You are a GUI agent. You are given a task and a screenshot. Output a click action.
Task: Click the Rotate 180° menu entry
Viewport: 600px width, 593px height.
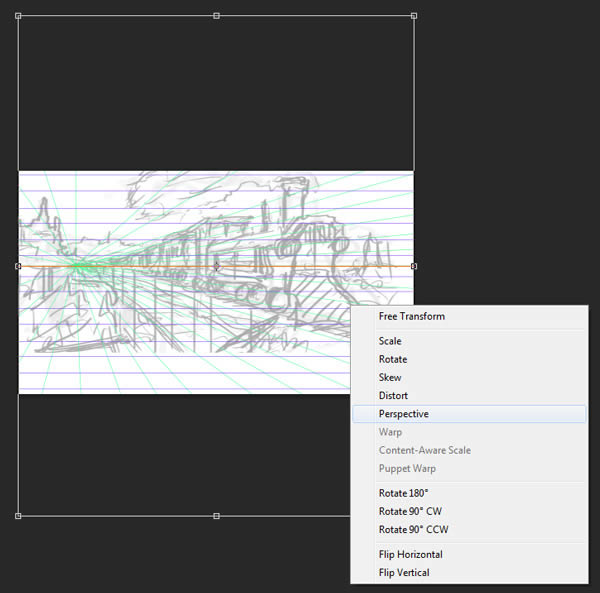click(469, 493)
